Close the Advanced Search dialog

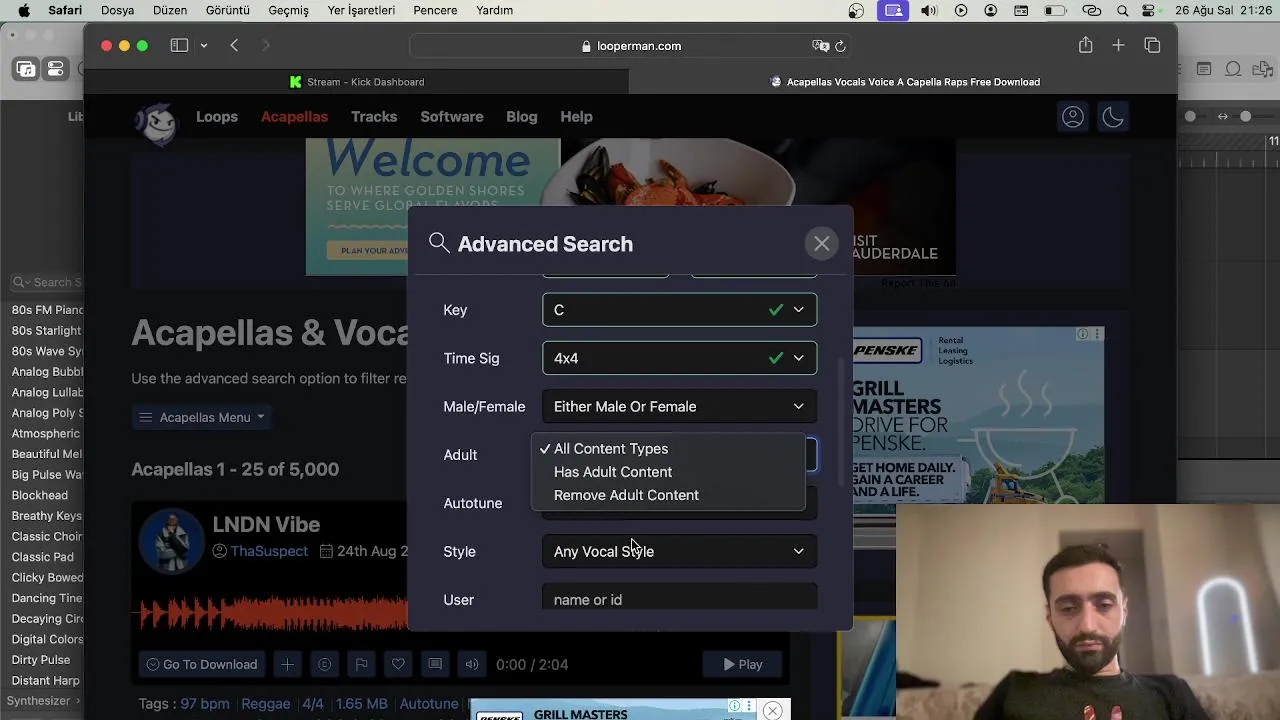(821, 244)
